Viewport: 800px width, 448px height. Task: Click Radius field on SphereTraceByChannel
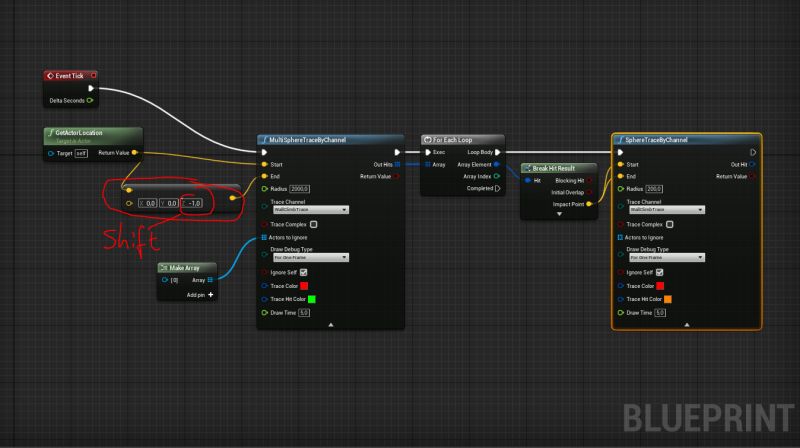point(654,189)
